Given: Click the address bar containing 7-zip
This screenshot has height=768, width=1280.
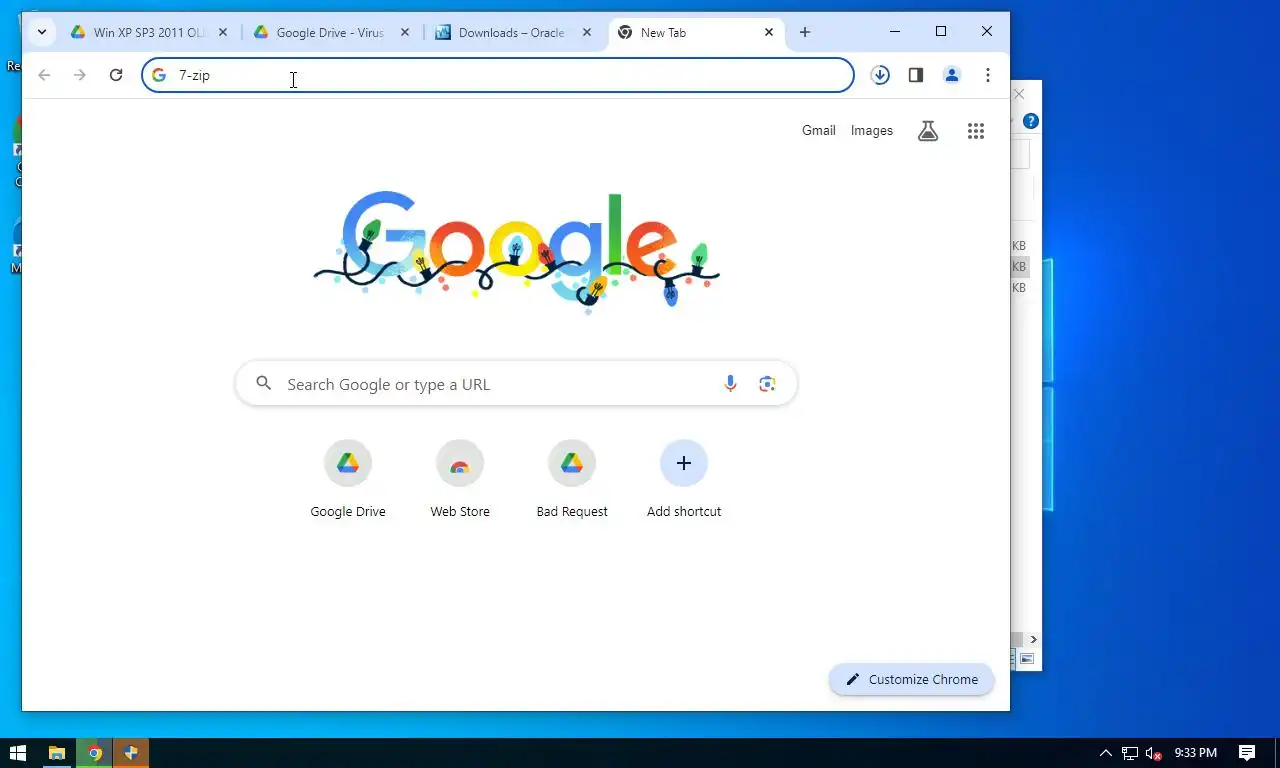Looking at the screenshot, I should [498, 75].
